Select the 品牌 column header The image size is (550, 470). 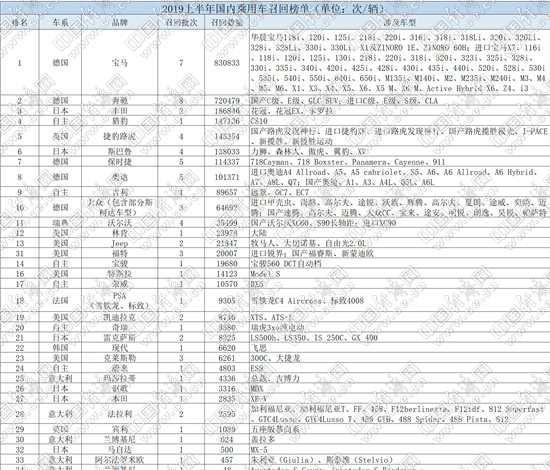tap(120, 23)
